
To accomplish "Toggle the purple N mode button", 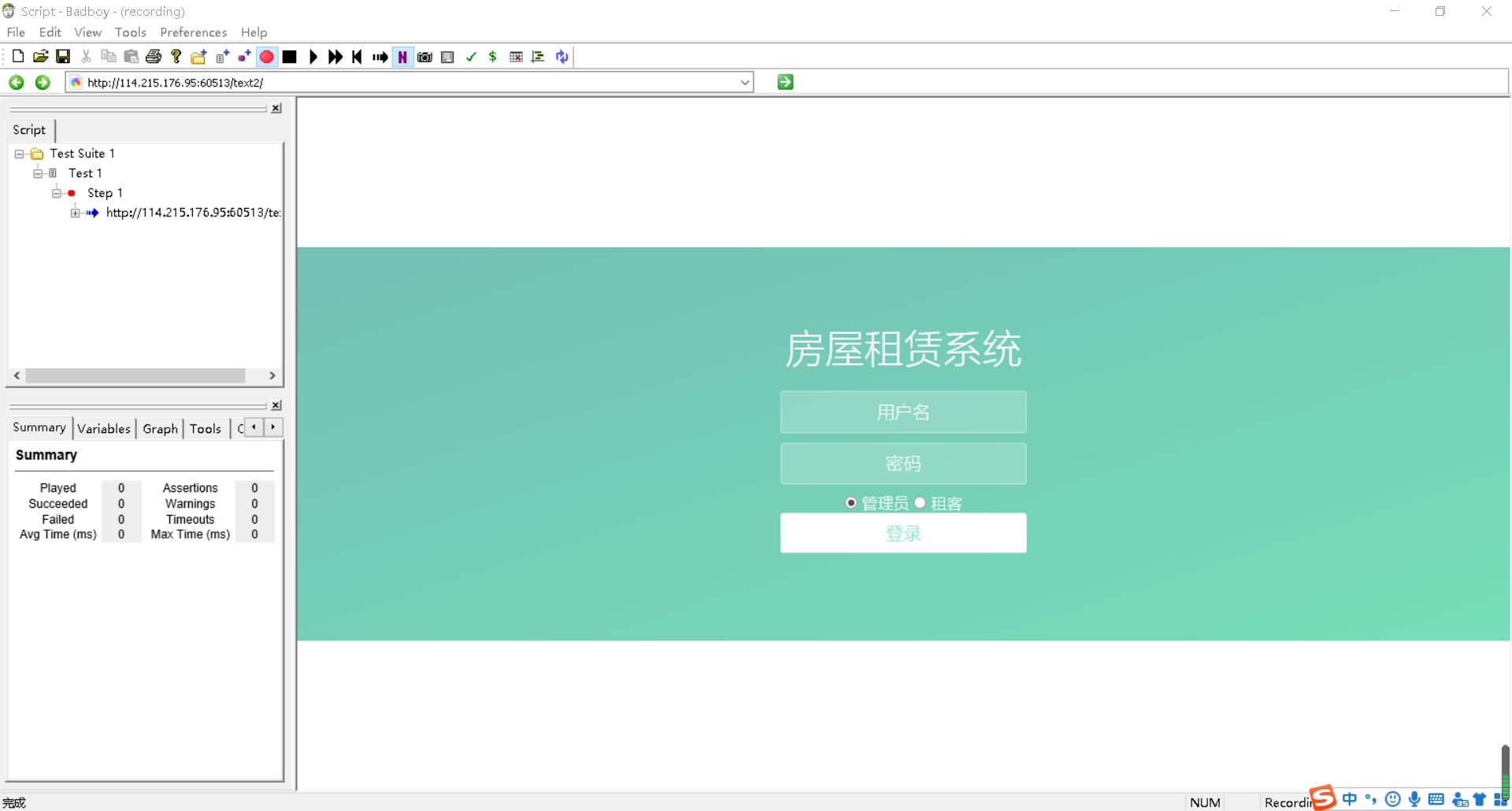I will [x=402, y=57].
